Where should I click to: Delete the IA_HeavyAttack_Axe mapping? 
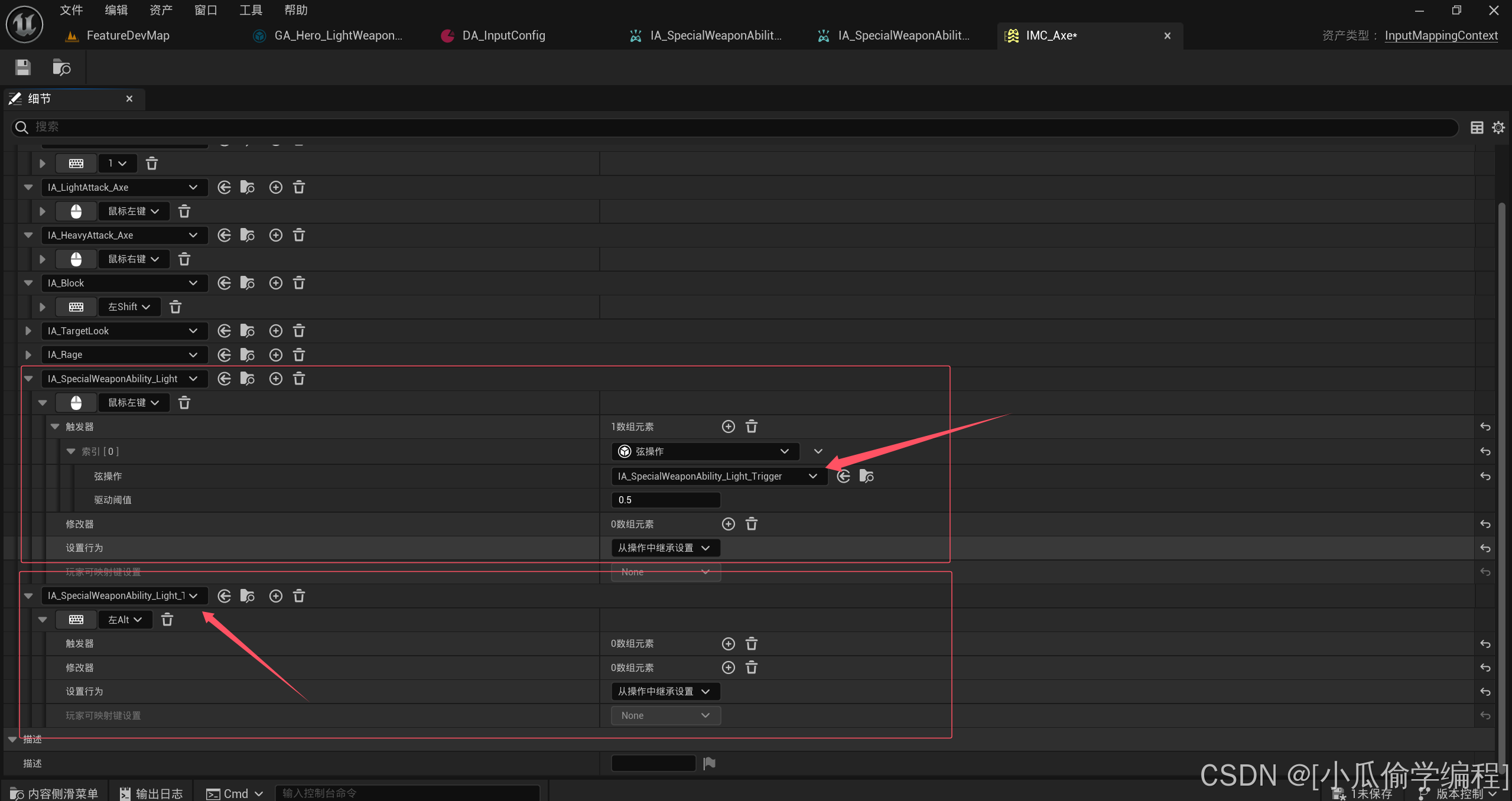299,235
